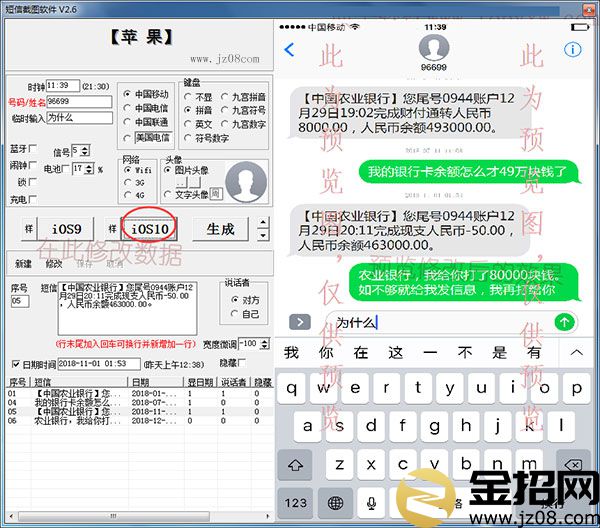The image size is (600, 528).
Task: Select 英文 keyboard option
Action: click(x=198, y=124)
